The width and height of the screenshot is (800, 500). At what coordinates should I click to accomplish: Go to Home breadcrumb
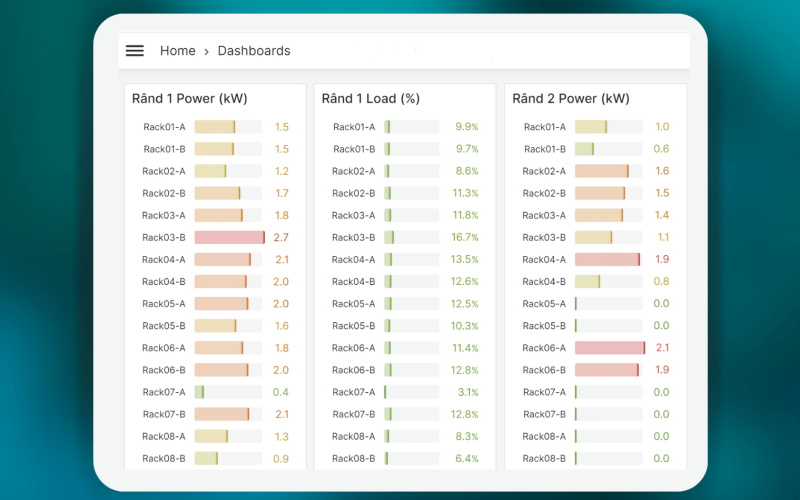178,51
